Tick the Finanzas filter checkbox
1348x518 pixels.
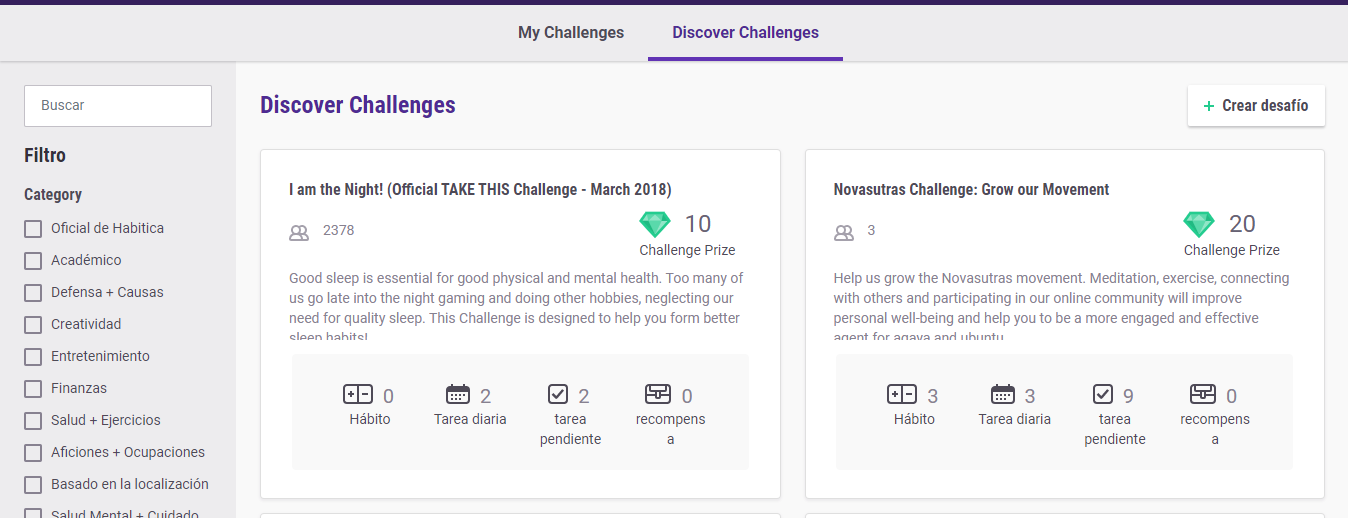tap(33, 389)
